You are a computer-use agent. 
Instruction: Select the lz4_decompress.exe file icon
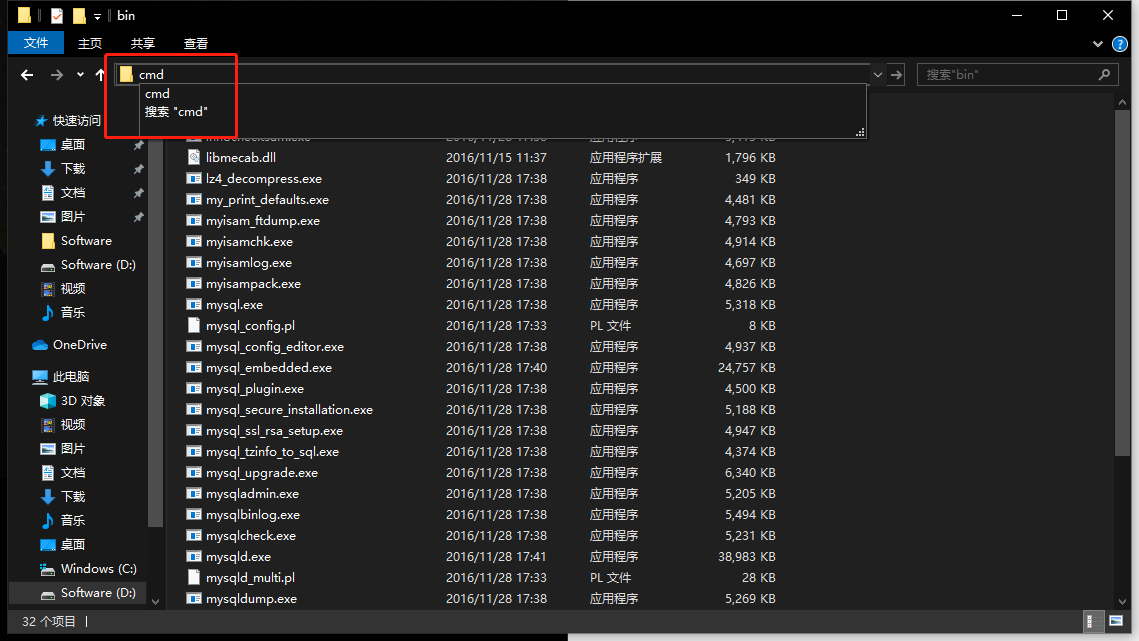pos(193,178)
